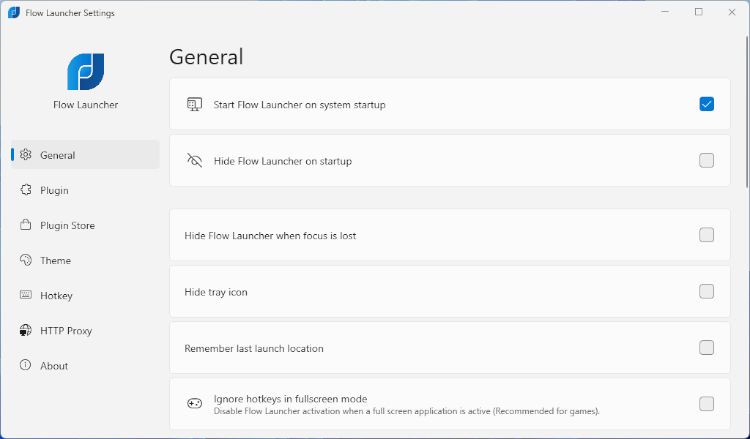The width and height of the screenshot is (750, 439).
Task: Check Hide Flow Launcher when focus is lost
Action: (706, 235)
